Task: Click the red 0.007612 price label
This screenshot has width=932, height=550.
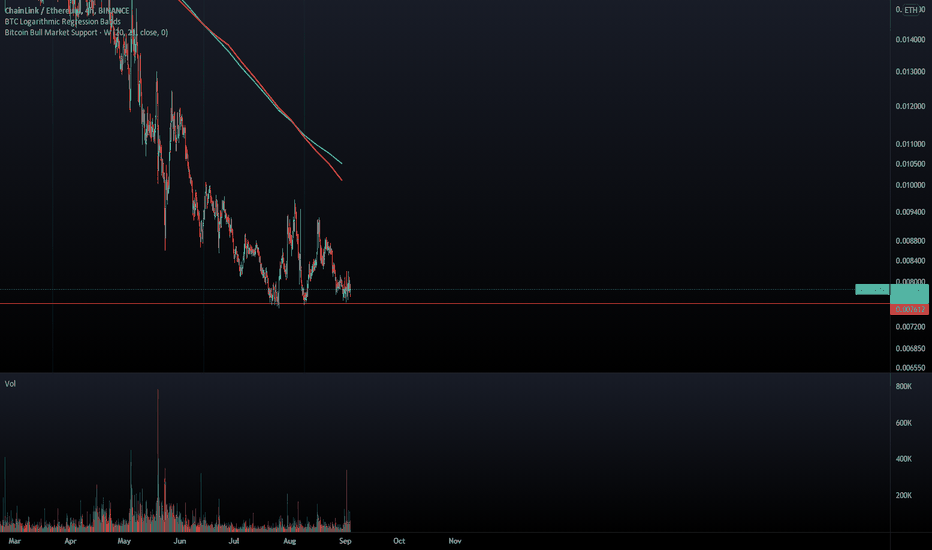Action: (909, 309)
